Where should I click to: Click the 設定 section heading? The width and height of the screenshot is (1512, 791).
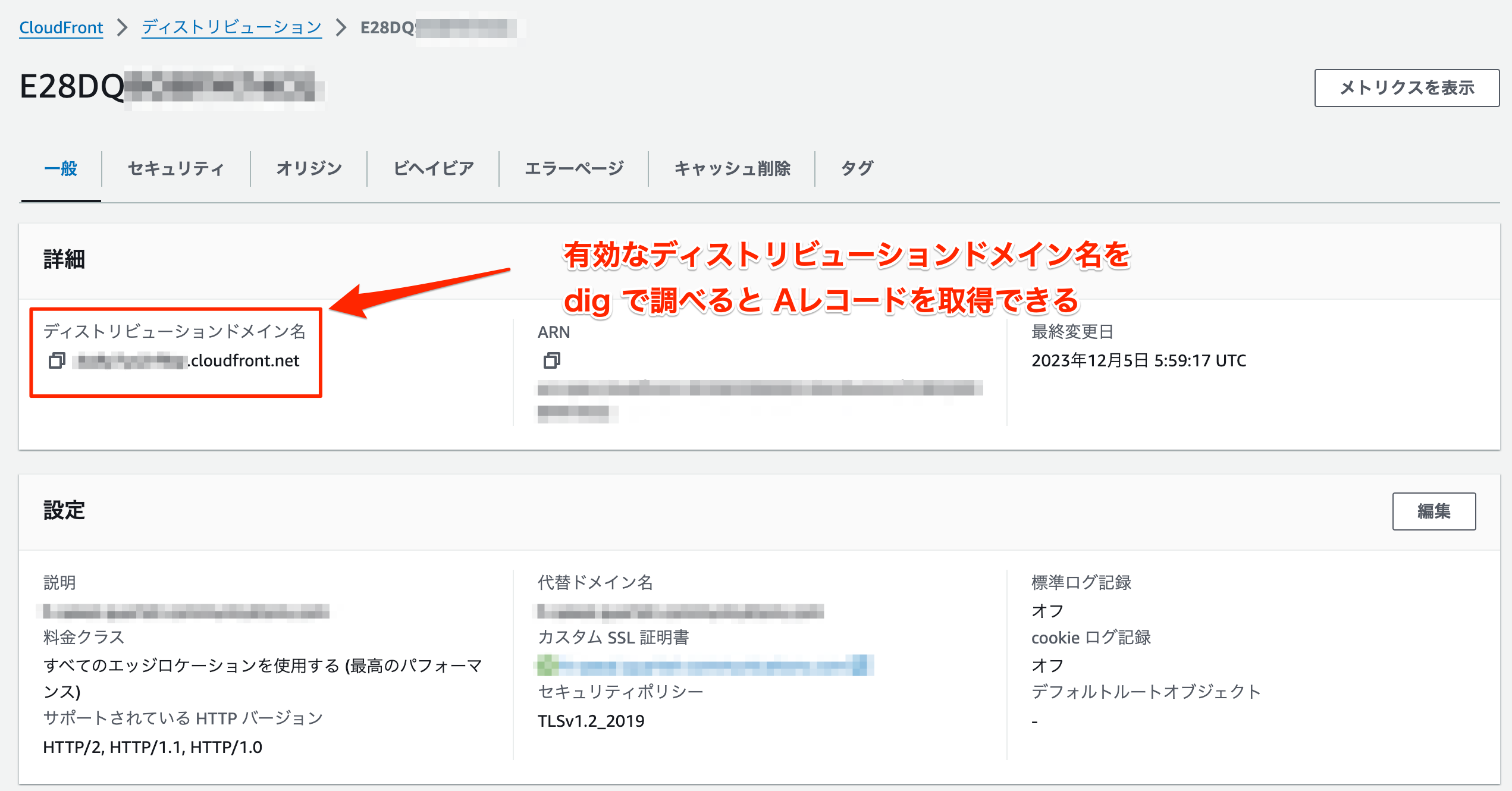(64, 510)
